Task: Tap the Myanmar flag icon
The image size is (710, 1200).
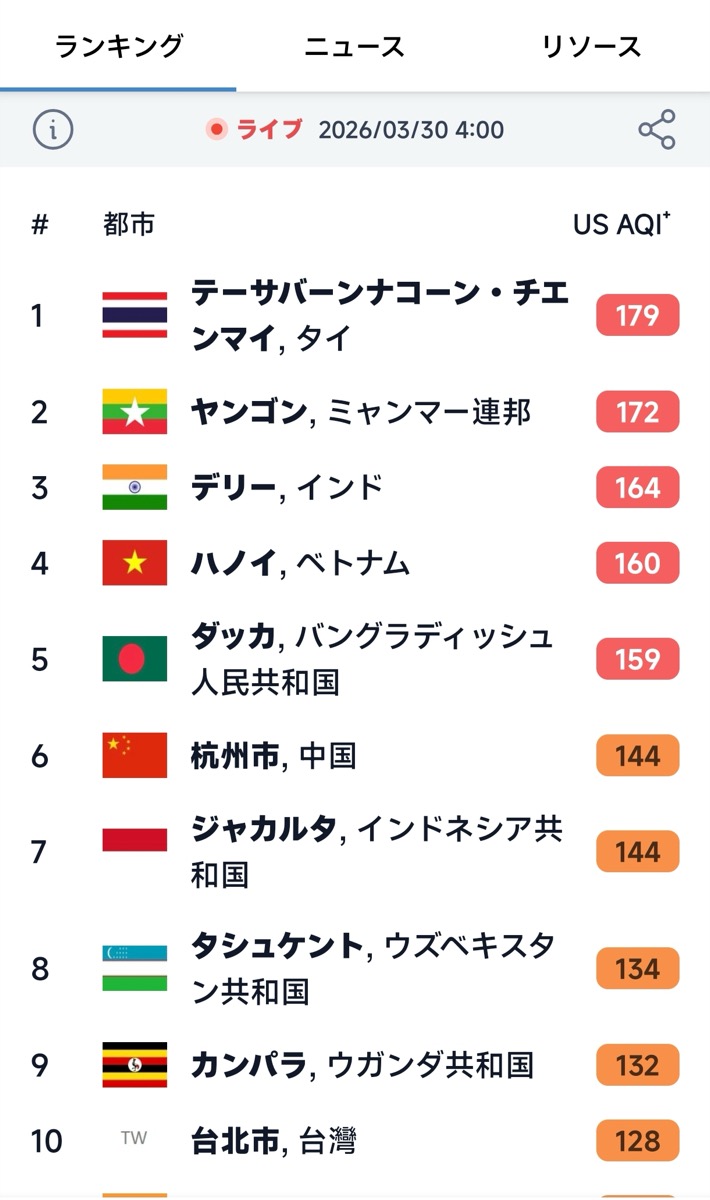Action: click(134, 412)
